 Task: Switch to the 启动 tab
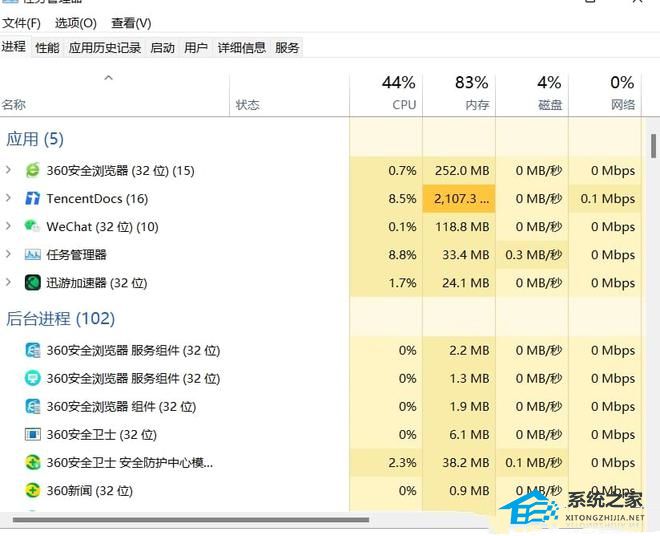pyautogui.click(x=162, y=48)
